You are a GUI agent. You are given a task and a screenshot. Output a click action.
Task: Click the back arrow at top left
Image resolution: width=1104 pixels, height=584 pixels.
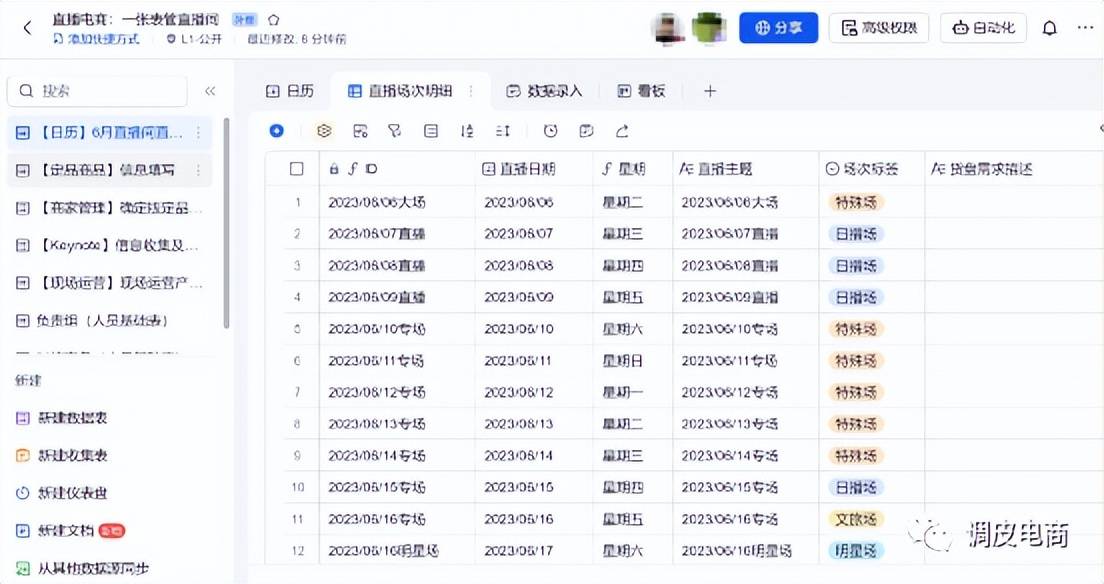[27, 28]
